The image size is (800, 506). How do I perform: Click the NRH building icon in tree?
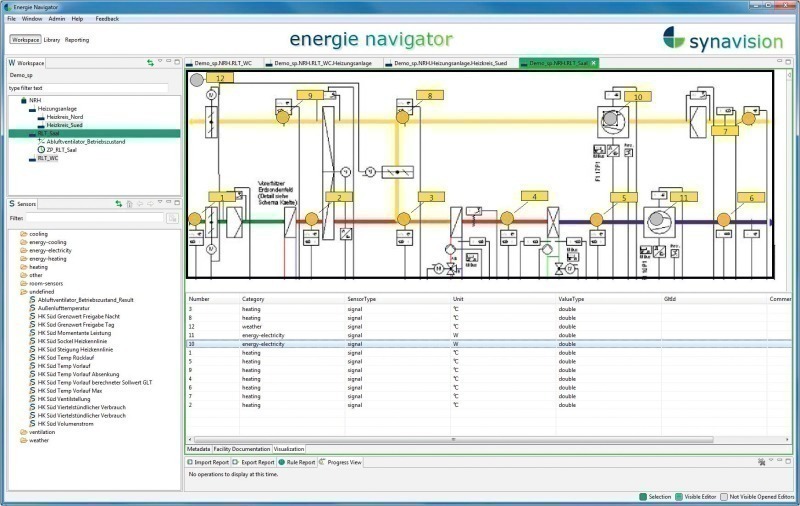(23, 100)
